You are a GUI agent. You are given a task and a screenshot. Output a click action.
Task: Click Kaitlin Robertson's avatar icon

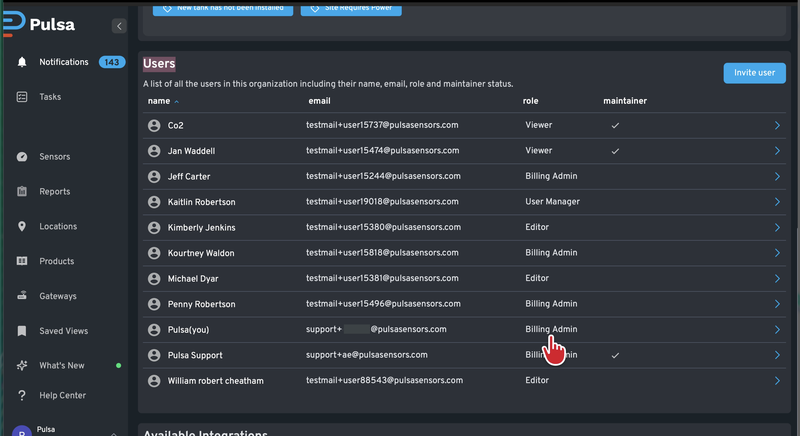[x=154, y=202]
